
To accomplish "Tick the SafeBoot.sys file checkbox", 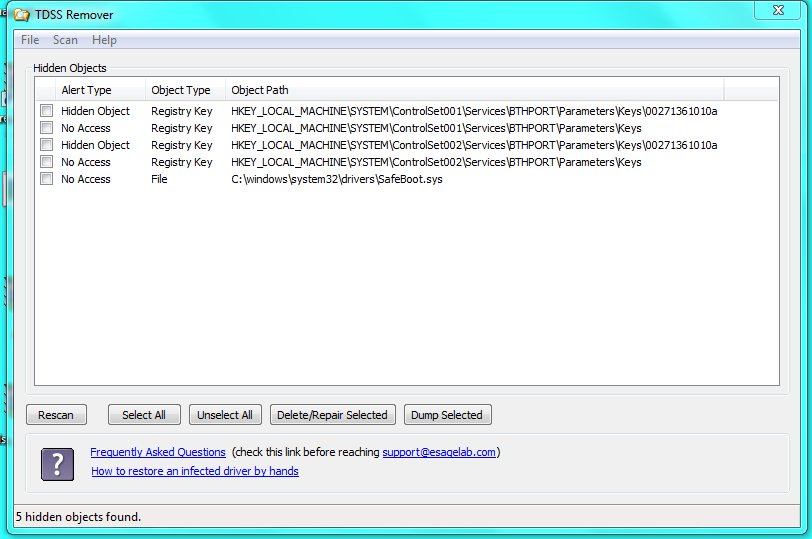I will [x=46, y=179].
